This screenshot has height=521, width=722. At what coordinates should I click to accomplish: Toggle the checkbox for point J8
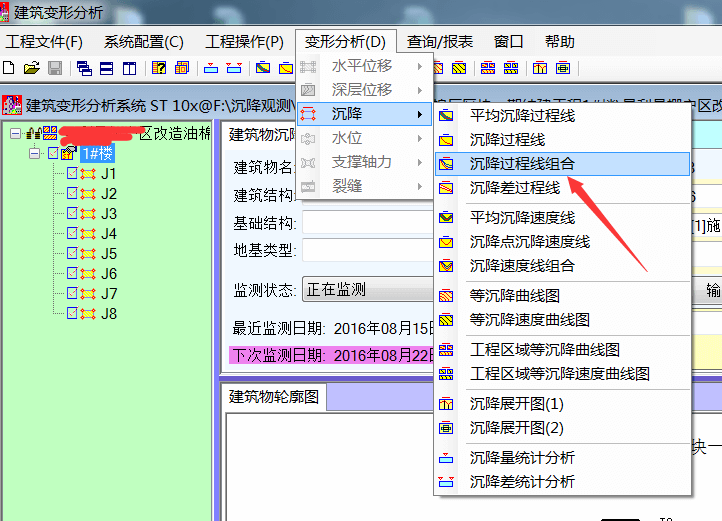pyautogui.click(x=72, y=313)
